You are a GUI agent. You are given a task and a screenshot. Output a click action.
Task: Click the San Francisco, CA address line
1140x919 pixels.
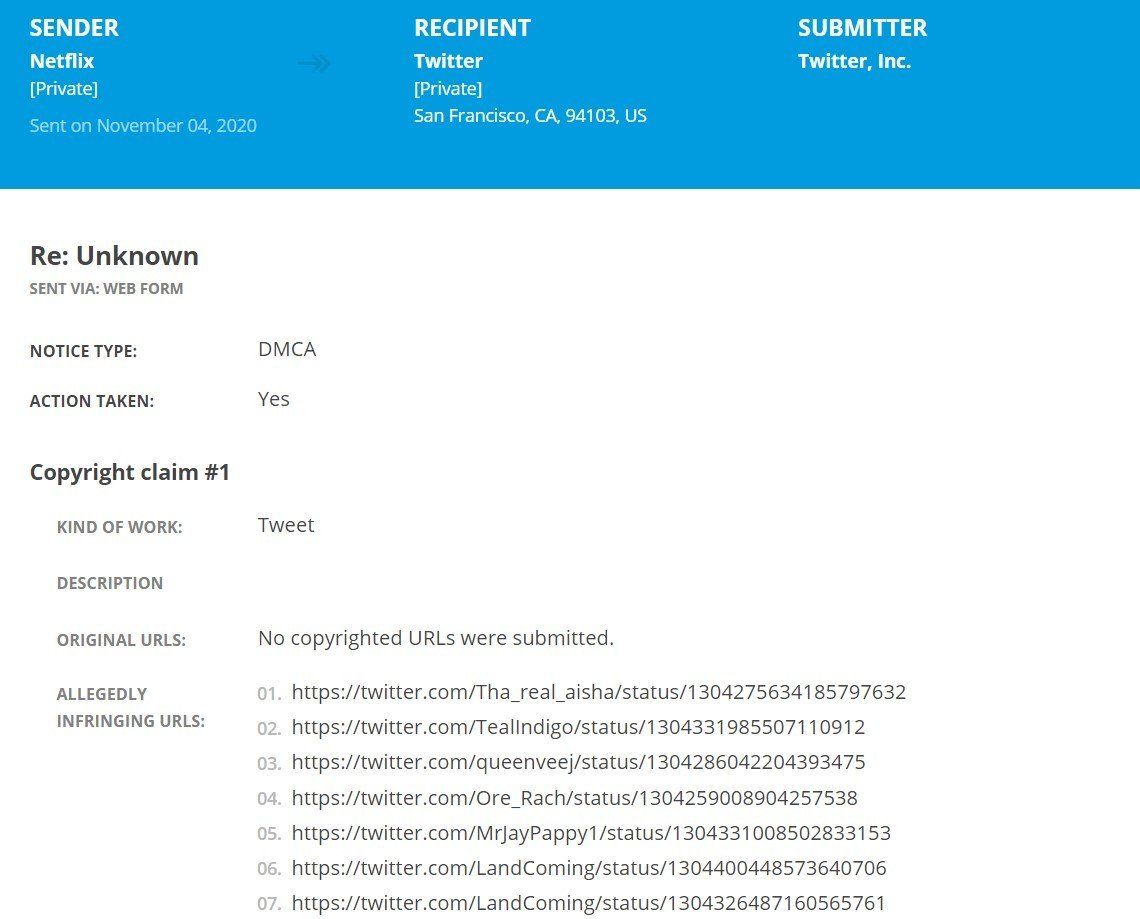[530, 116]
